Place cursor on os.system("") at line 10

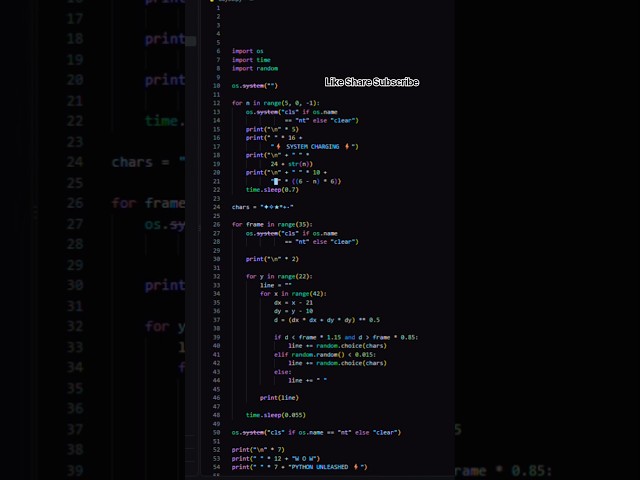(254, 86)
